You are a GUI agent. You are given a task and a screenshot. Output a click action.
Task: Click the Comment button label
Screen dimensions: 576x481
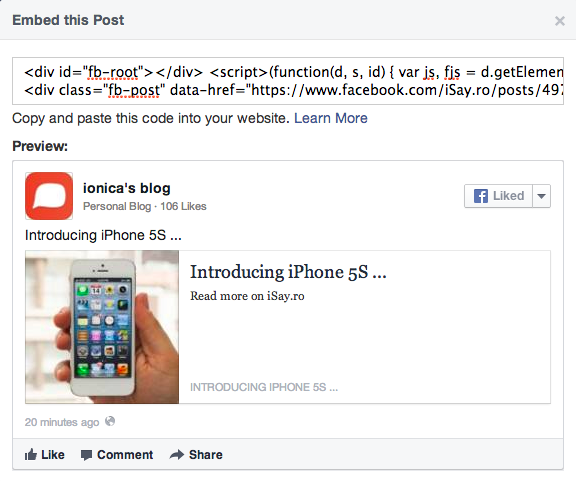[x=125, y=455]
